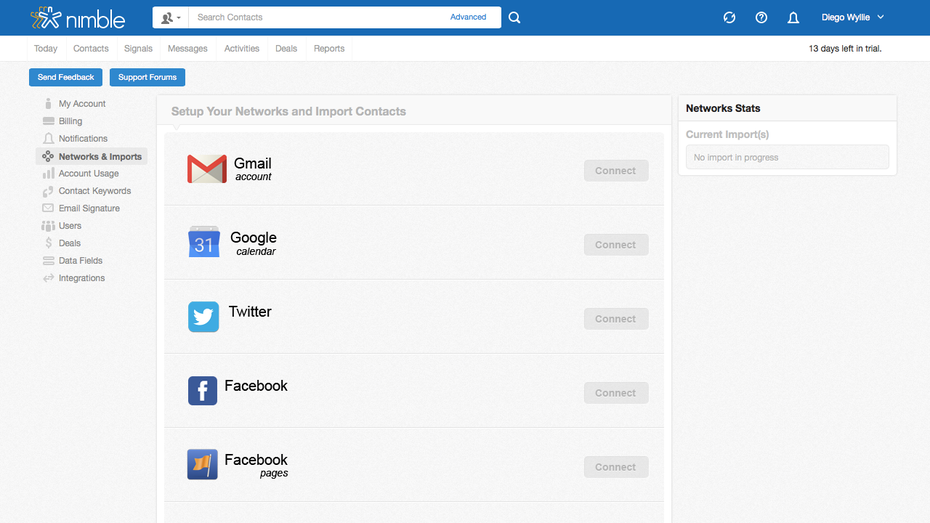
Task: Select My Account in sidebar
Action: click(x=82, y=104)
